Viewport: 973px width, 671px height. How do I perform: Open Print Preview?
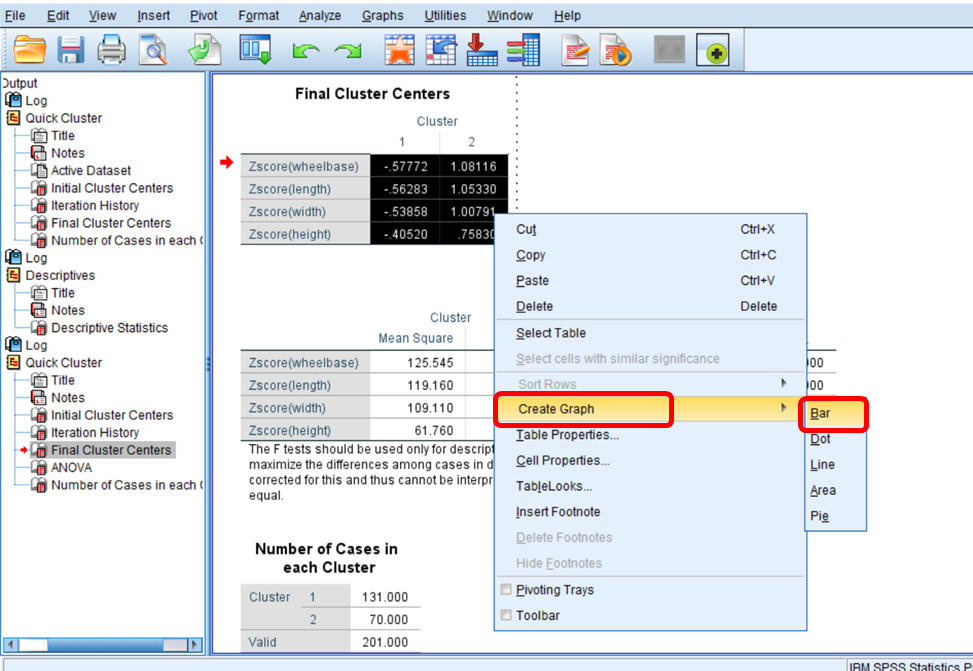pyautogui.click(x=152, y=50)
